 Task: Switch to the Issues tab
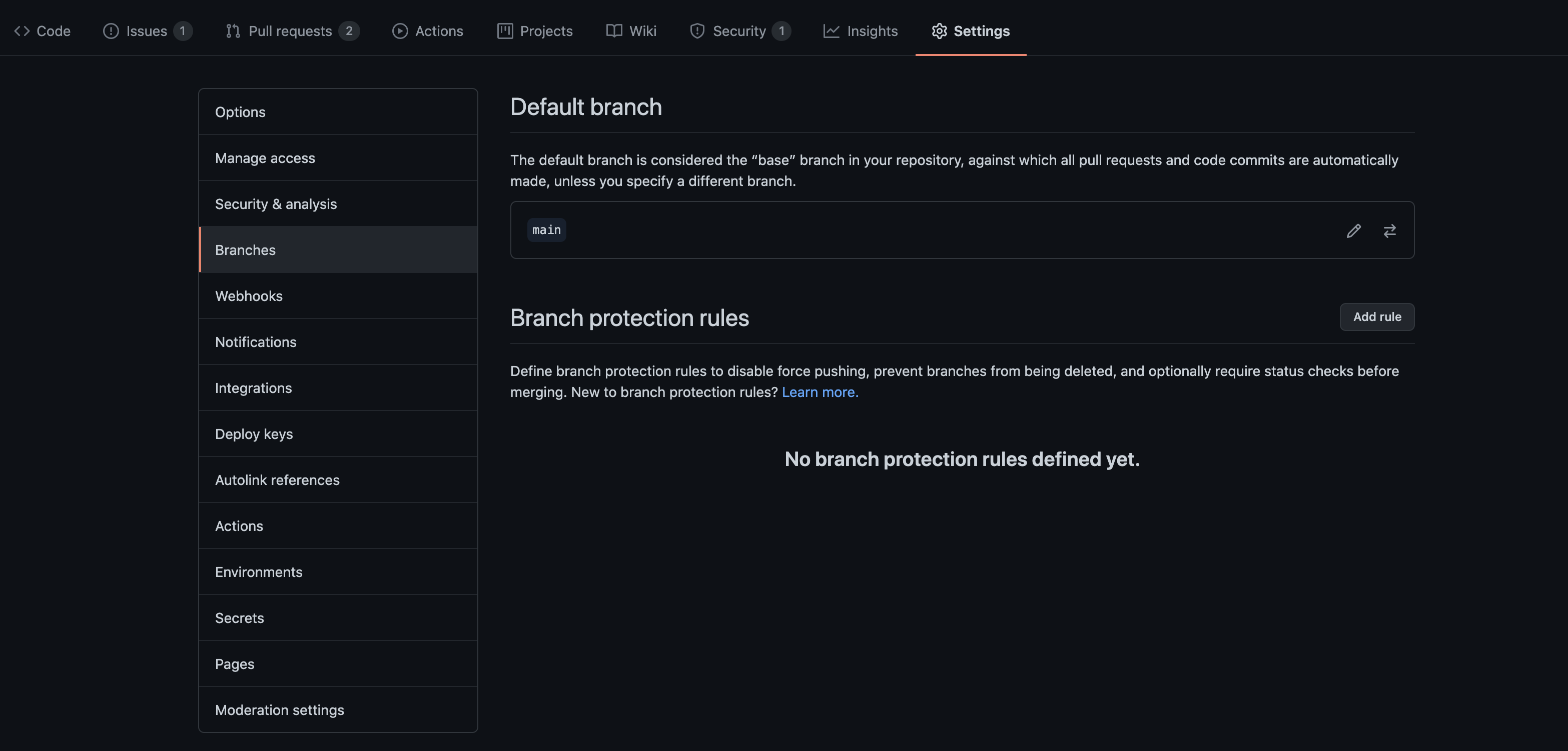point(146,30)
